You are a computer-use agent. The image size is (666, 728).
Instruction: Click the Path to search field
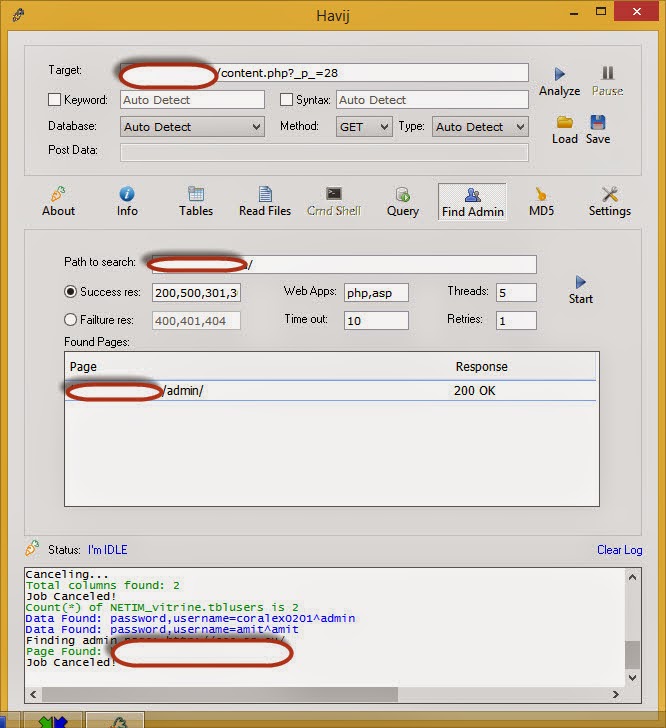click(x=344, y=264)
